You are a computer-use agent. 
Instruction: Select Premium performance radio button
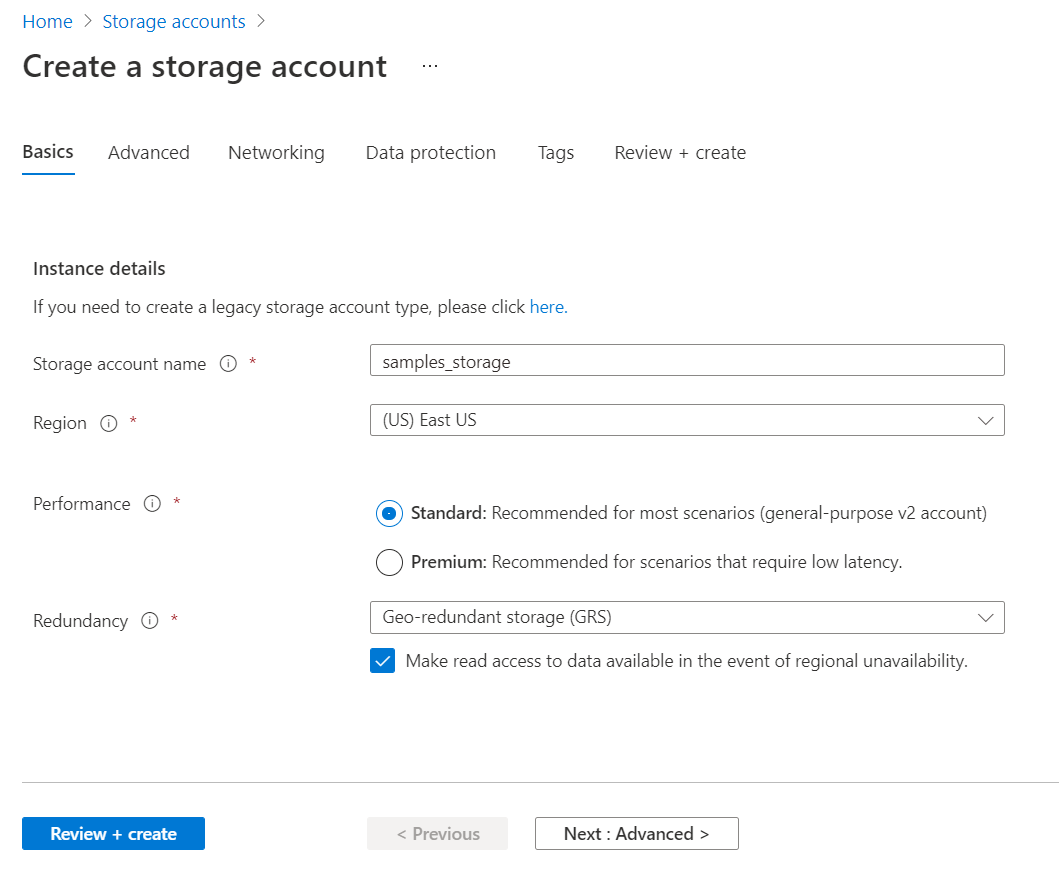pos(389,562)
